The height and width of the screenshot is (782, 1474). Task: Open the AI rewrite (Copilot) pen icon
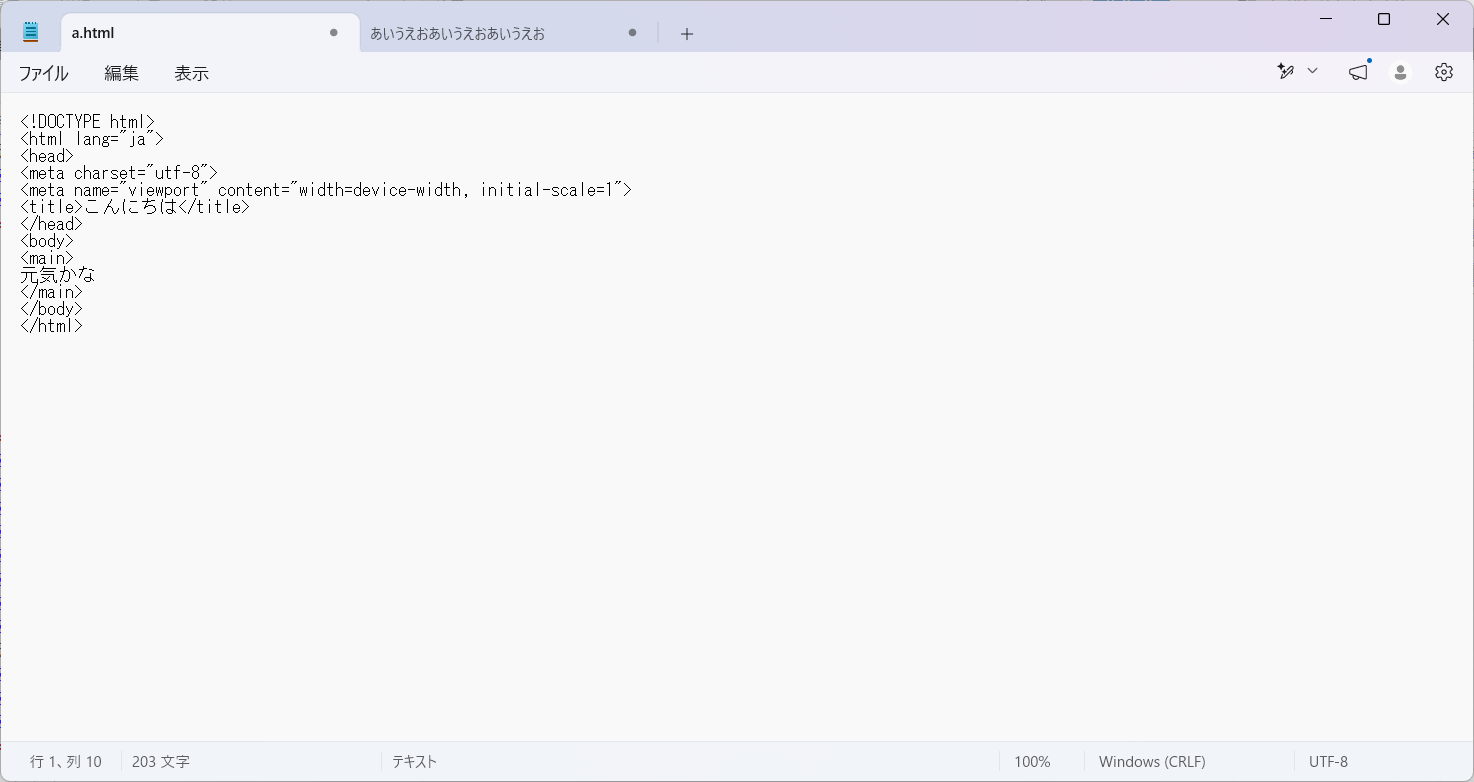(x=1286, y=71)
